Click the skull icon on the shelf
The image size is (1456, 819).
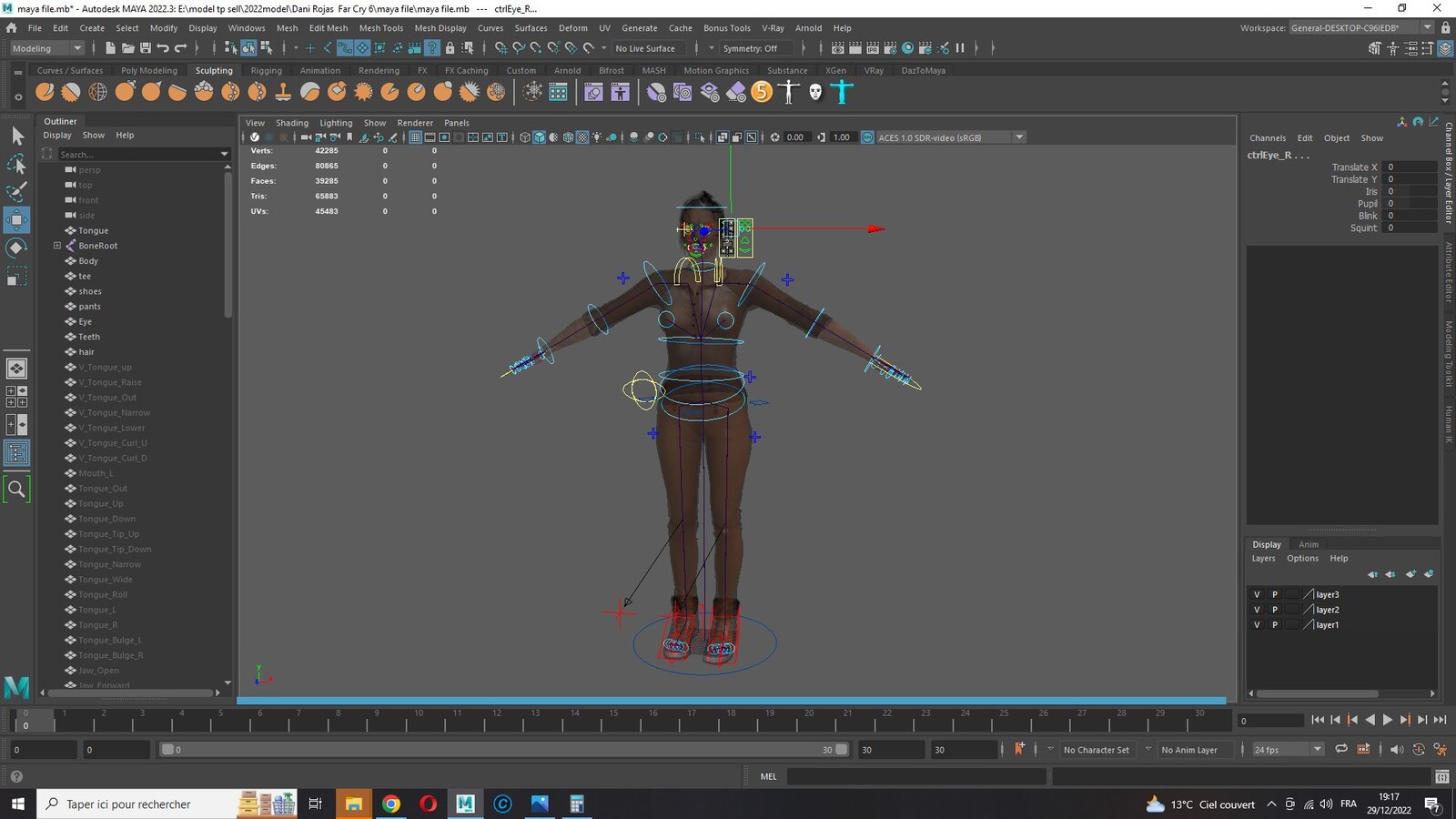815,91
